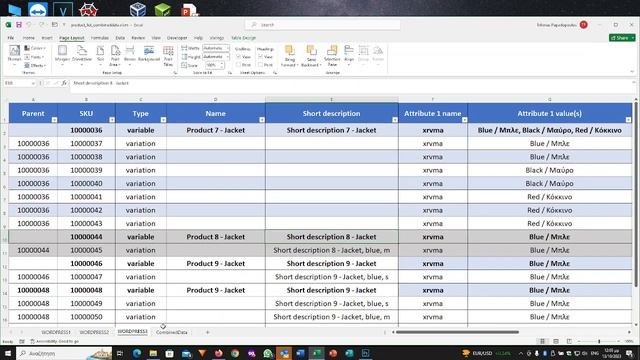Open Microsoft Edge from the taskbar

pos(136,353)
